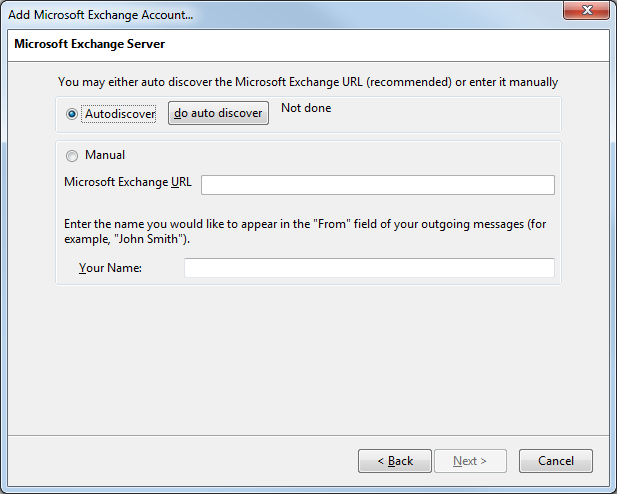Close the dialog with the red X
Image resolution: width=617 pixels, height=494 pixels.
(x=586, y=10)
